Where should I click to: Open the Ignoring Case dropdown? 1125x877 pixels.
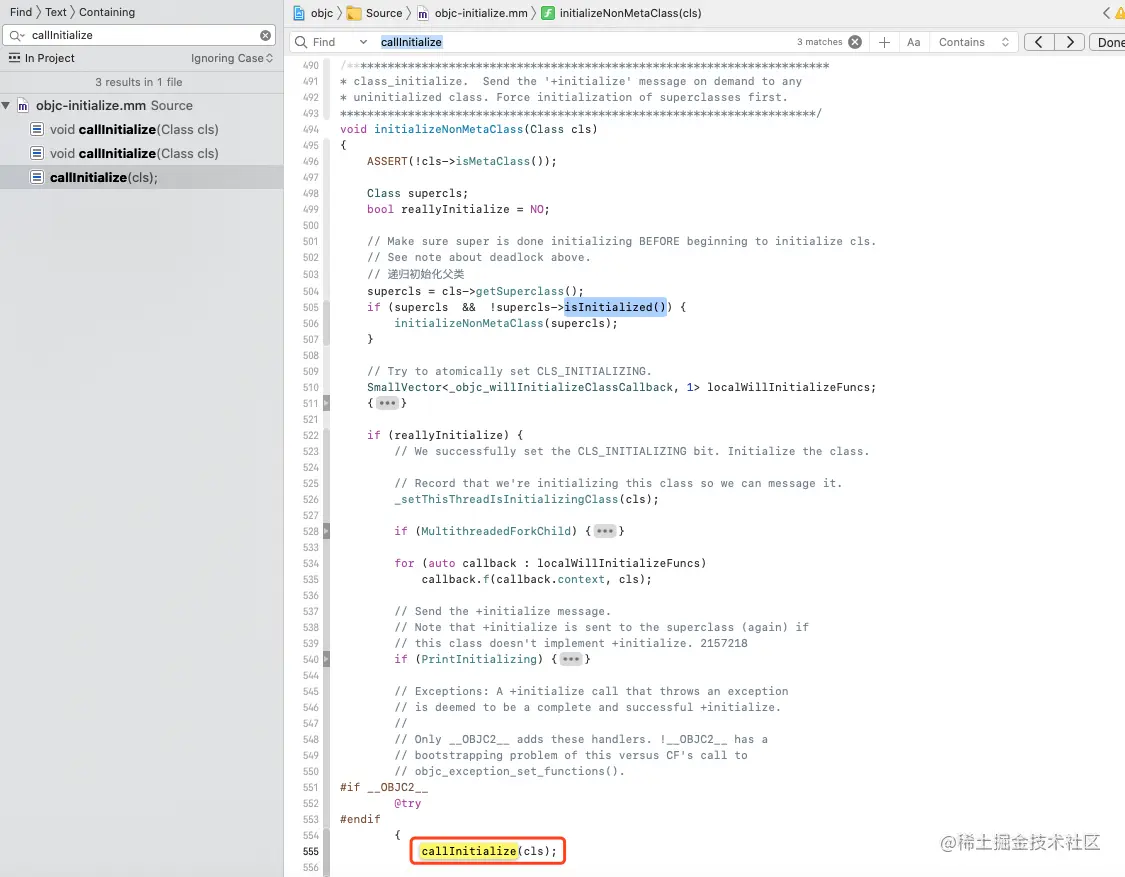232,58
